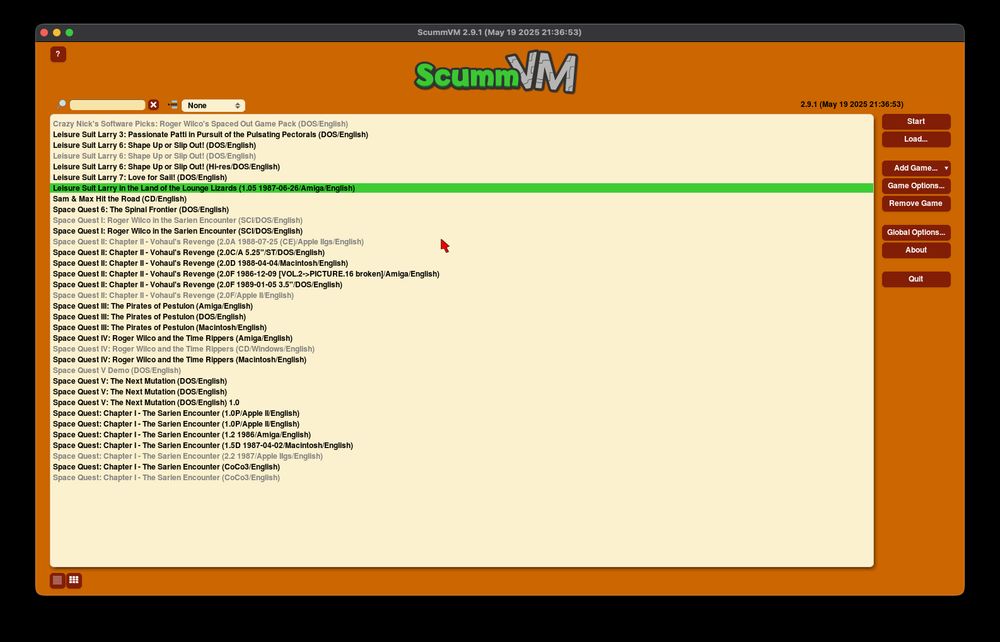
Task: Select Sarien Encounter 1.2 1986 Amiga entry
Action: click(x=462, y=435)
